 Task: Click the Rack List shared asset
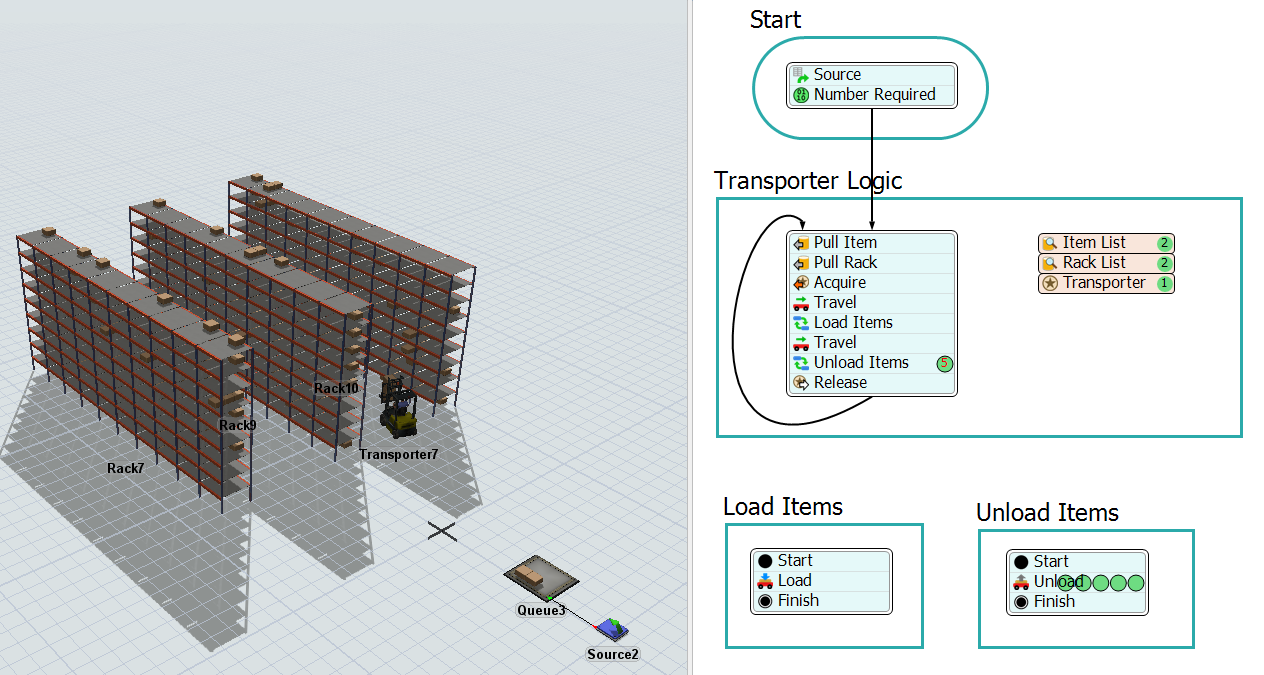[1094, 263]
